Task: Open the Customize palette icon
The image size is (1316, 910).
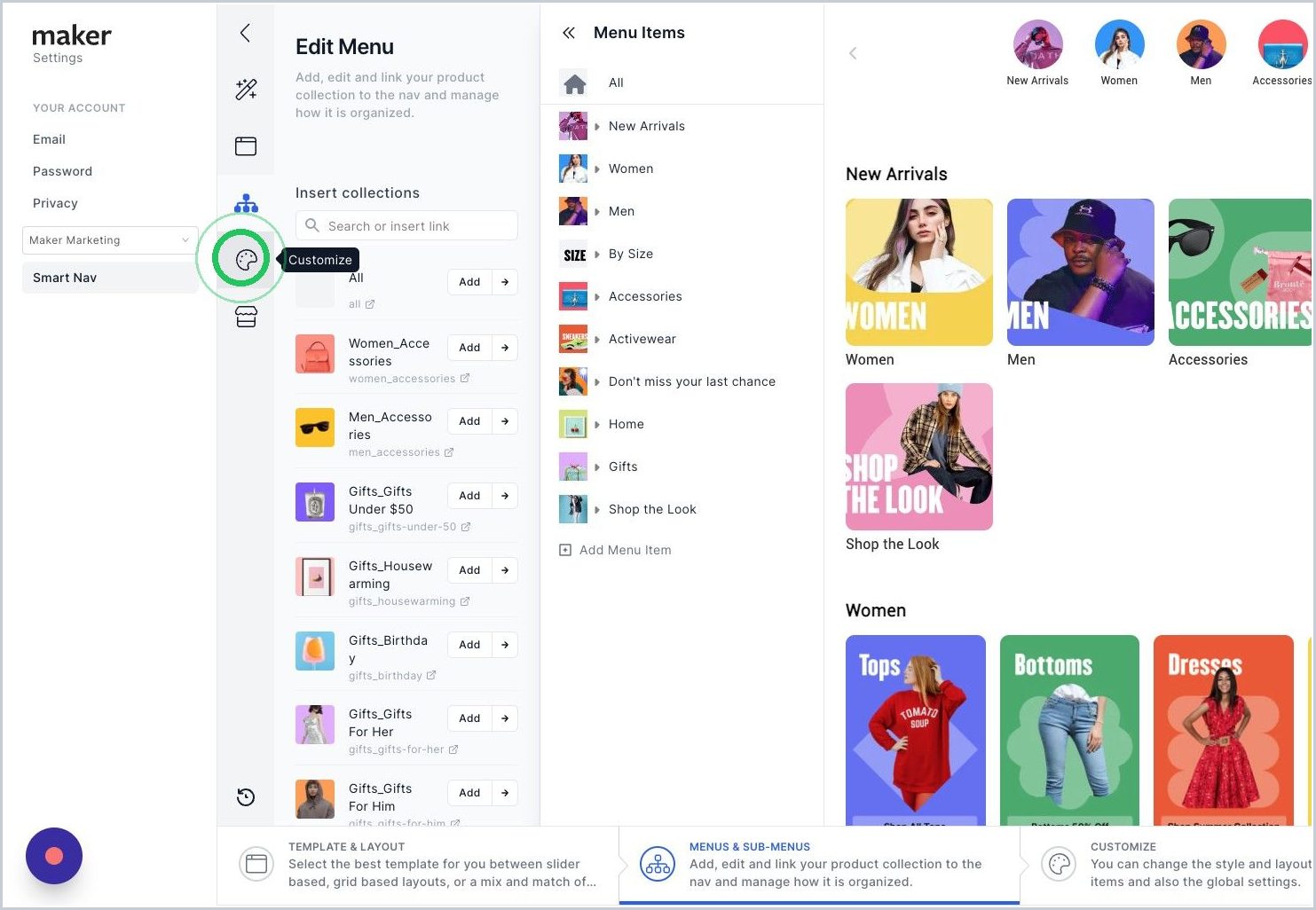Action: point(247,259)
